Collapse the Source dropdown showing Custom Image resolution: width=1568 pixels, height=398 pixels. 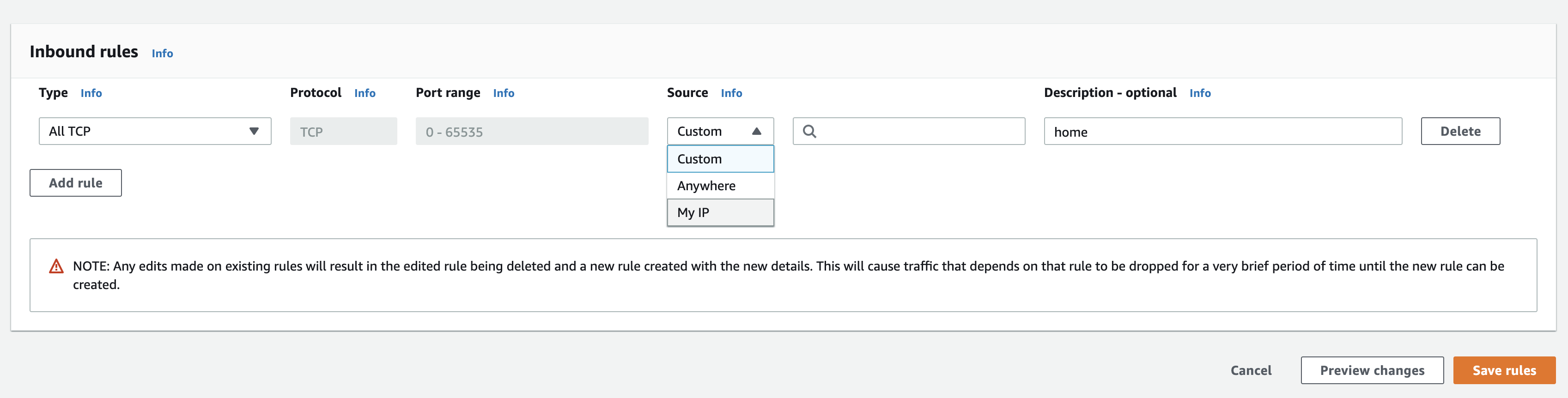(x=719, y=132)
